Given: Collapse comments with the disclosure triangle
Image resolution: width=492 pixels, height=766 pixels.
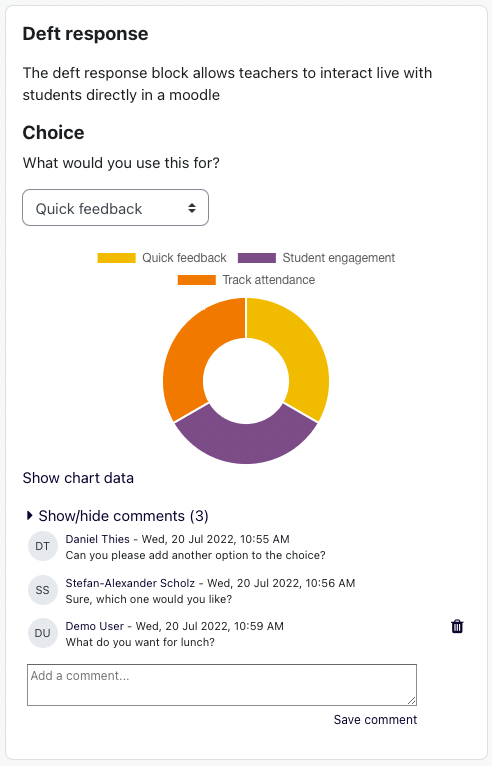Looking at the screenshot, I should [29, 515].
